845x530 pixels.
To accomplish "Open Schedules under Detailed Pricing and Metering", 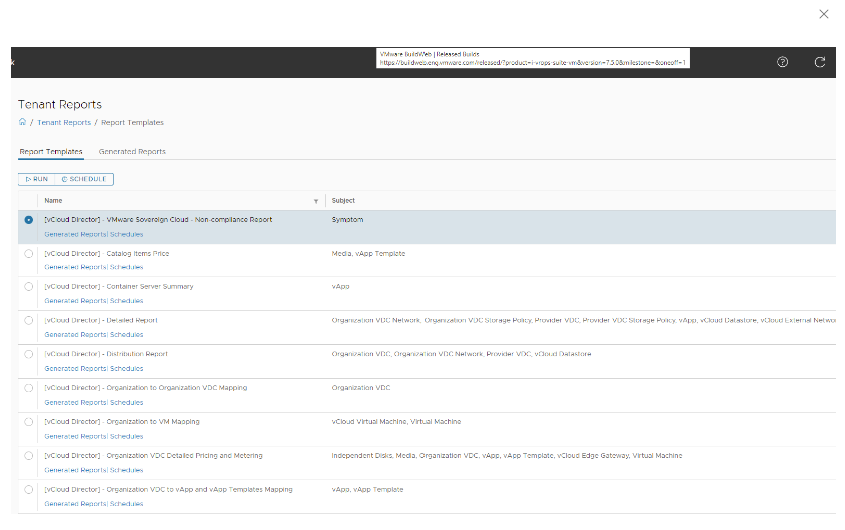I will (x=127, y=470).
